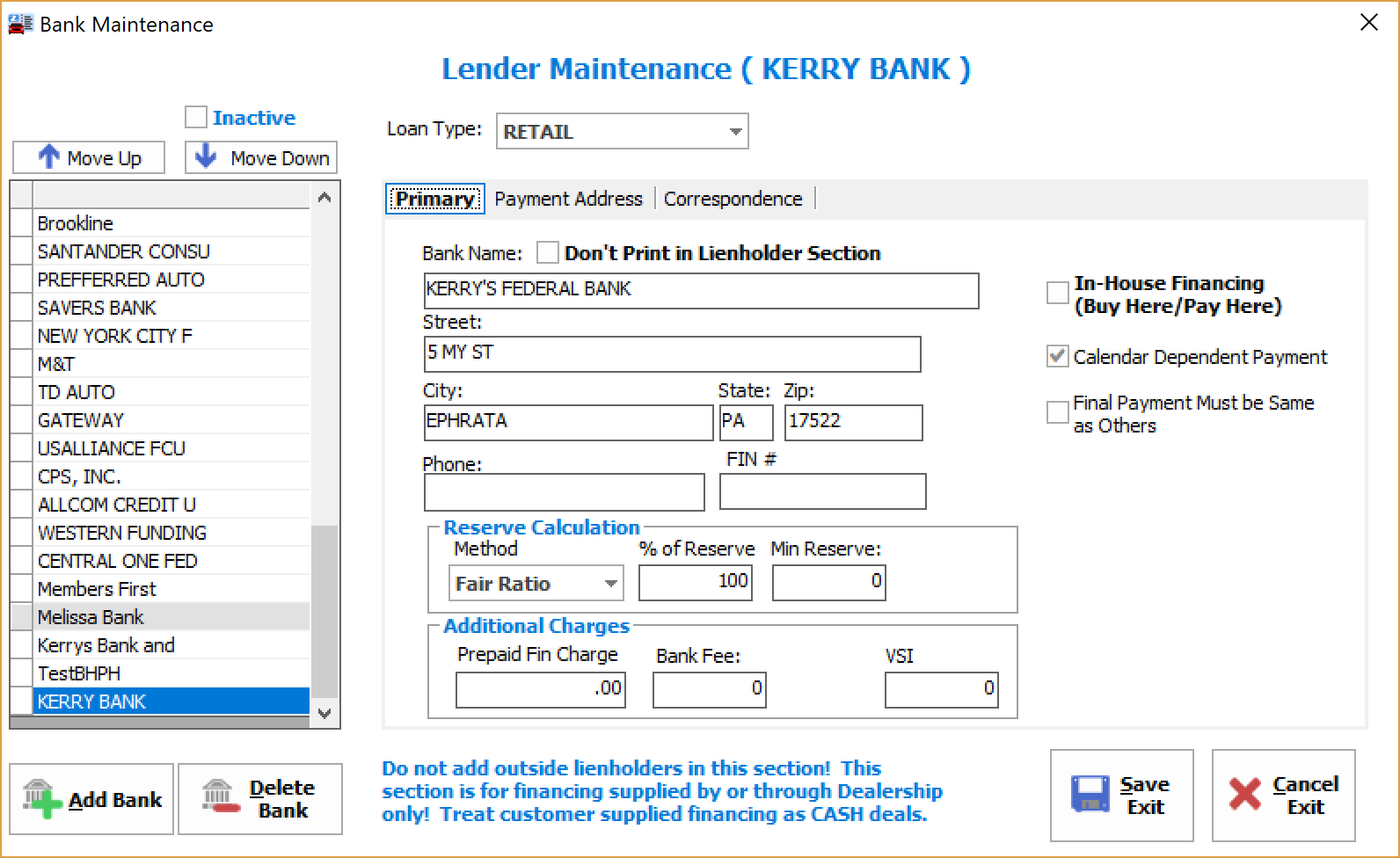
Task: Toggle In-House Financing checkbox
Action: pyautogui.click(x=1057, y=294)
